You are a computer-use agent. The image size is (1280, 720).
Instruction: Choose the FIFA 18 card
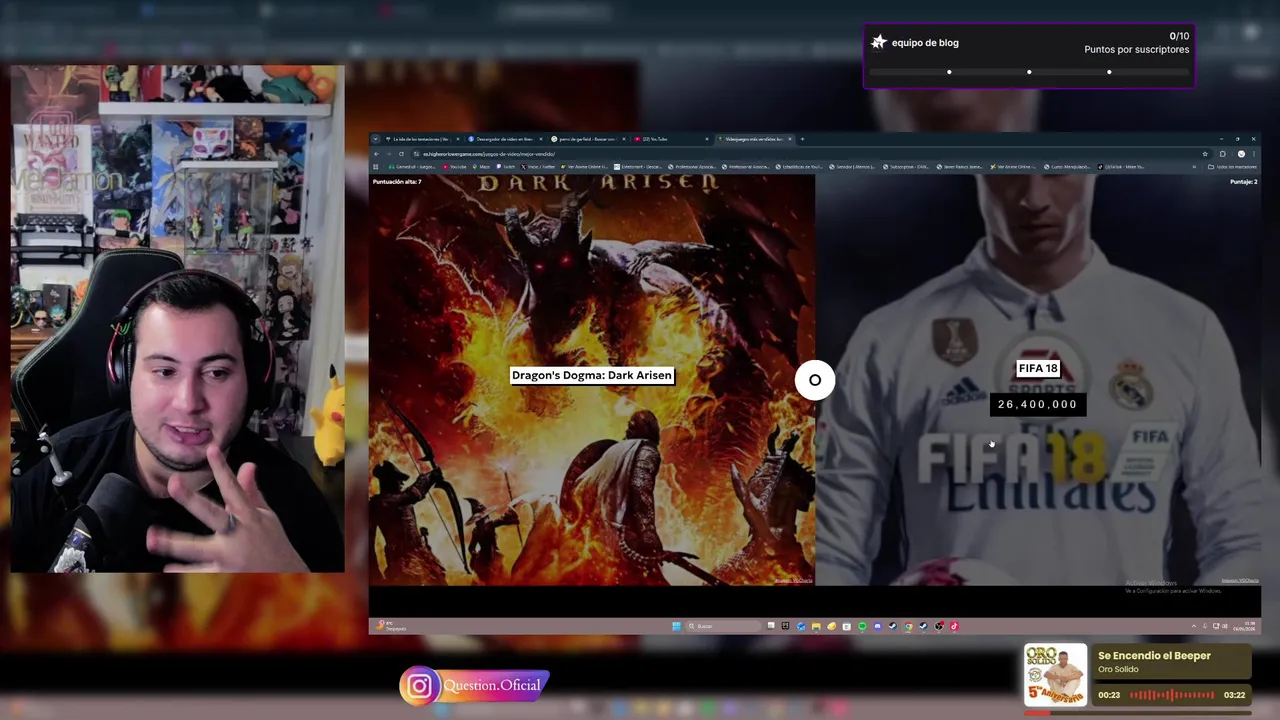[1038, 380]
